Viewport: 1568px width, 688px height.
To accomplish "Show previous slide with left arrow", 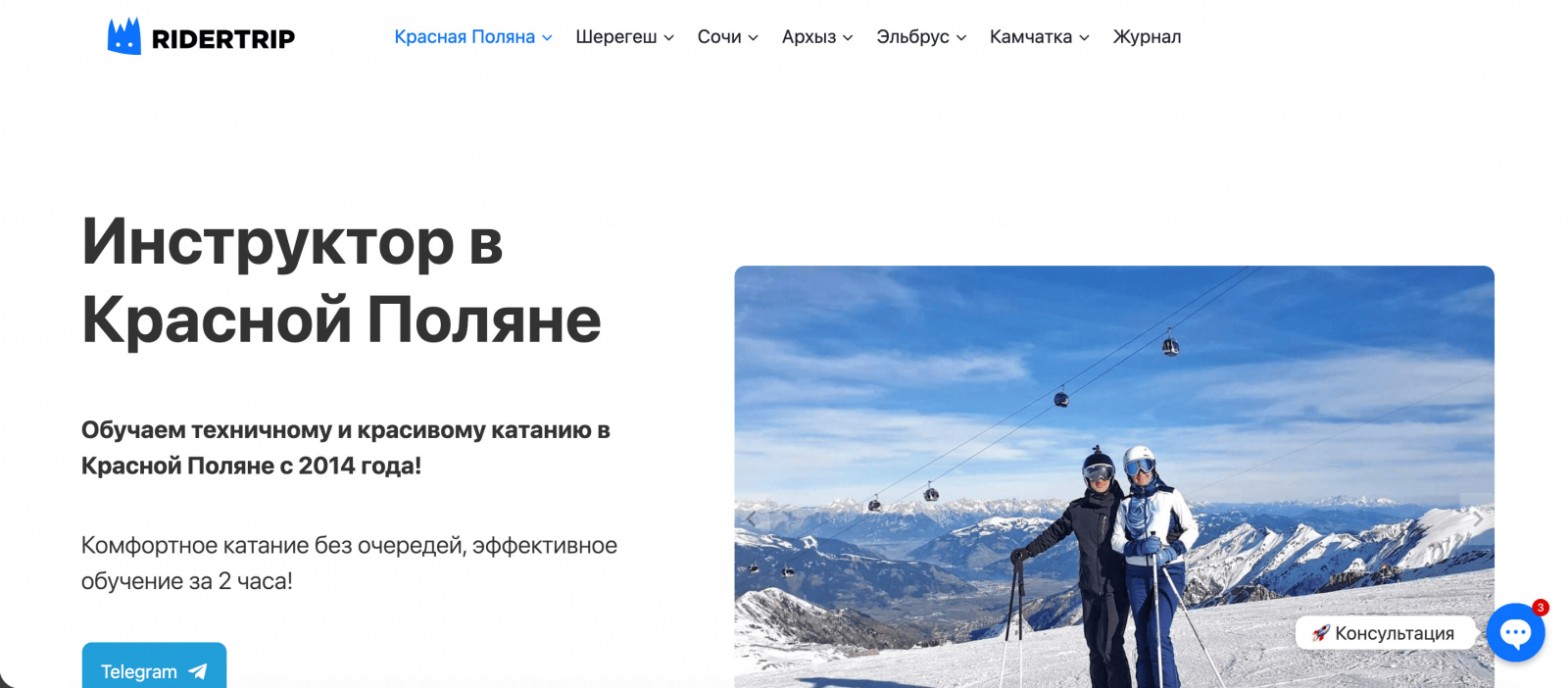I will point(751,518).
